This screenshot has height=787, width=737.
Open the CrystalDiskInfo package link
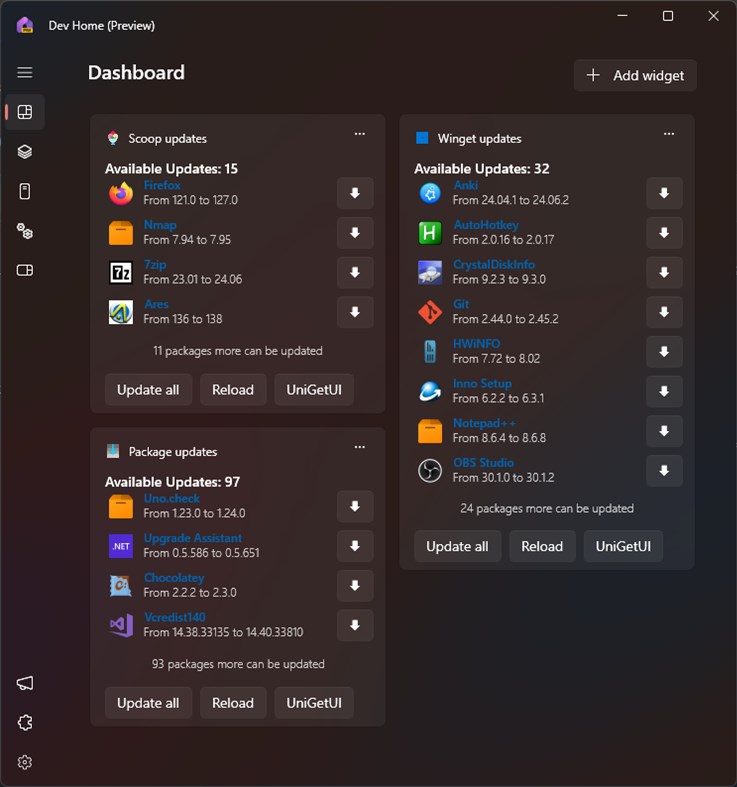494,265
